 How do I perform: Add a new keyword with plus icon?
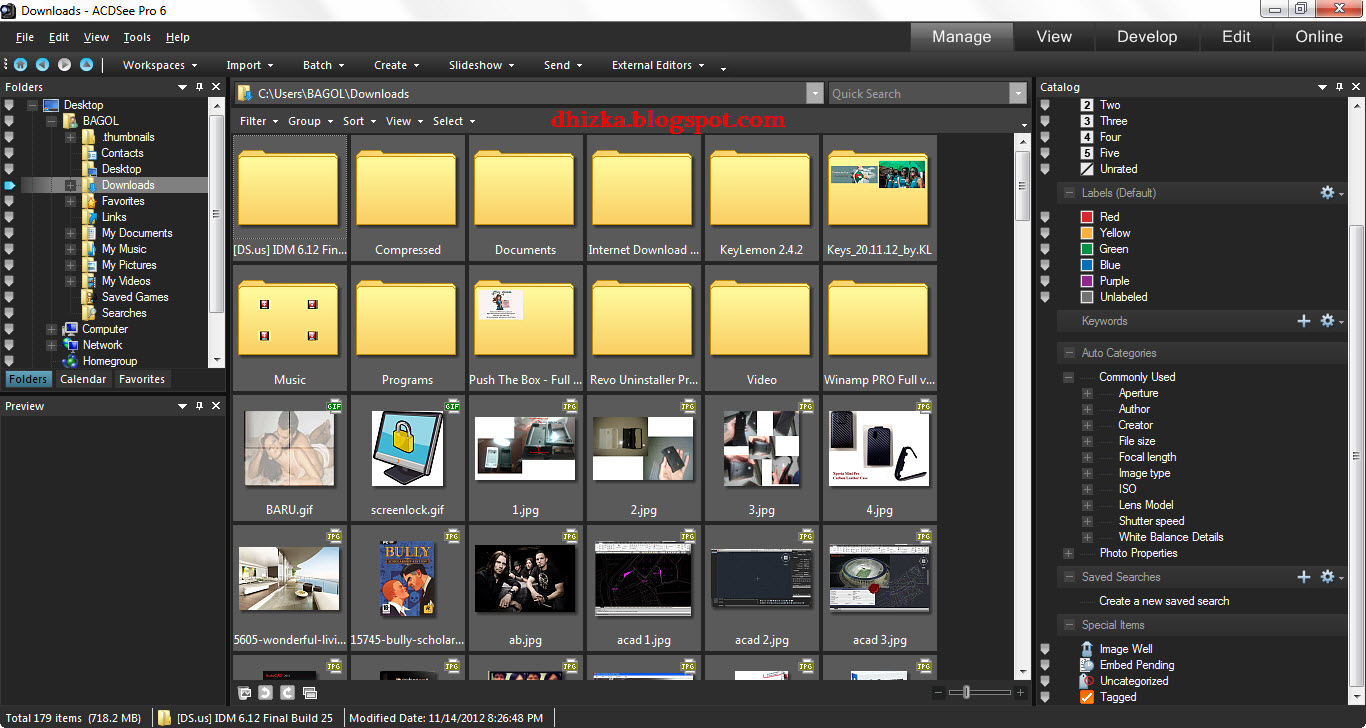(1303, 321)
